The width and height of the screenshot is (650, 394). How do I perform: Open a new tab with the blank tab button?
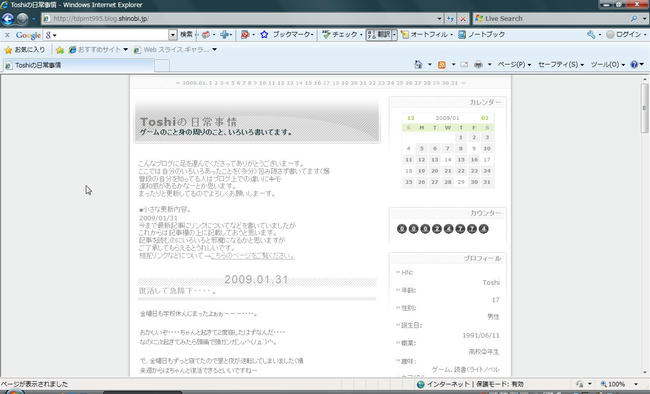162,66
